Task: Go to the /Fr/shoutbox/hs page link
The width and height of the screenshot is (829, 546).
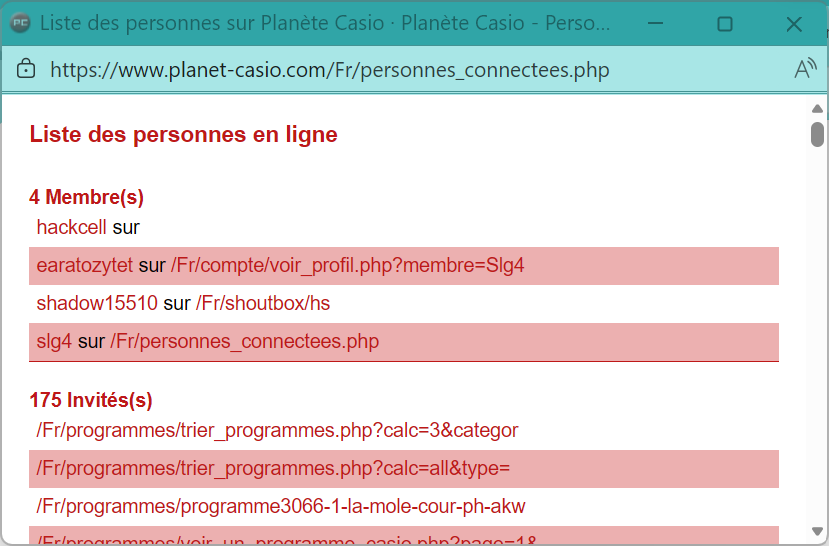Action: pos(262,303)
